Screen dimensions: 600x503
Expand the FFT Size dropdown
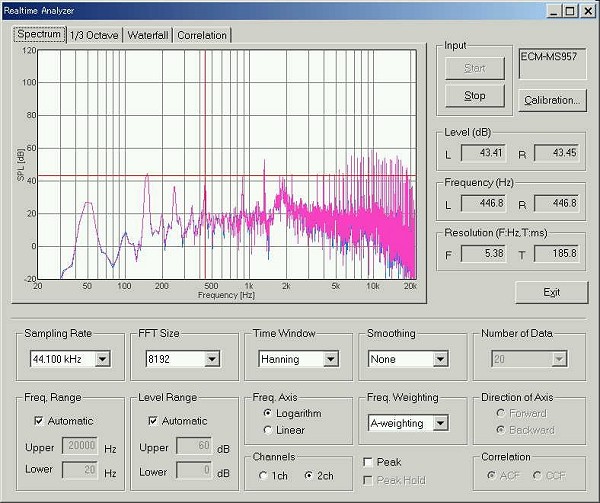[212, 359]
